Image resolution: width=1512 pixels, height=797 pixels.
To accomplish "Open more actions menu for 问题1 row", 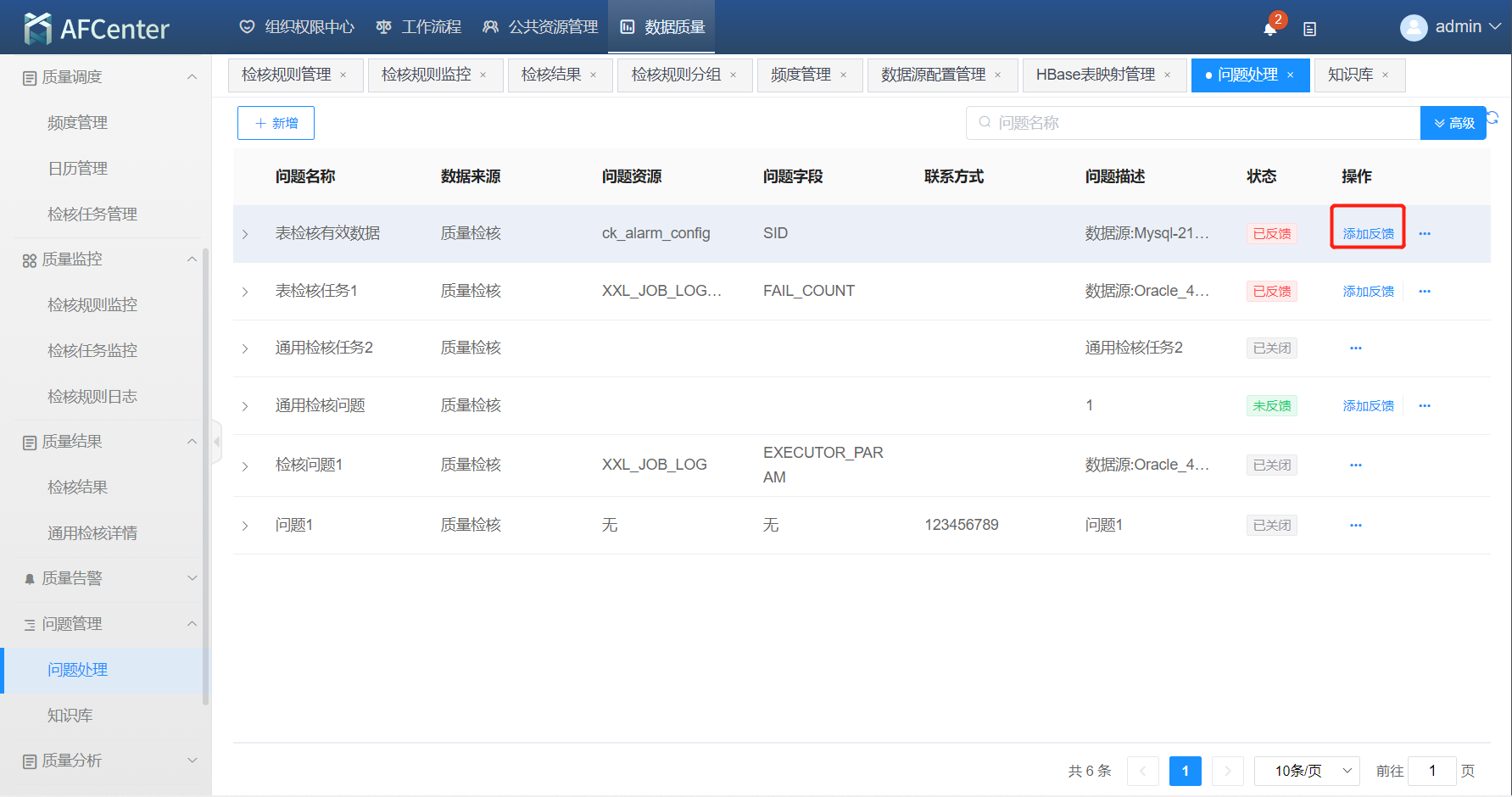I will (1355, 526).
